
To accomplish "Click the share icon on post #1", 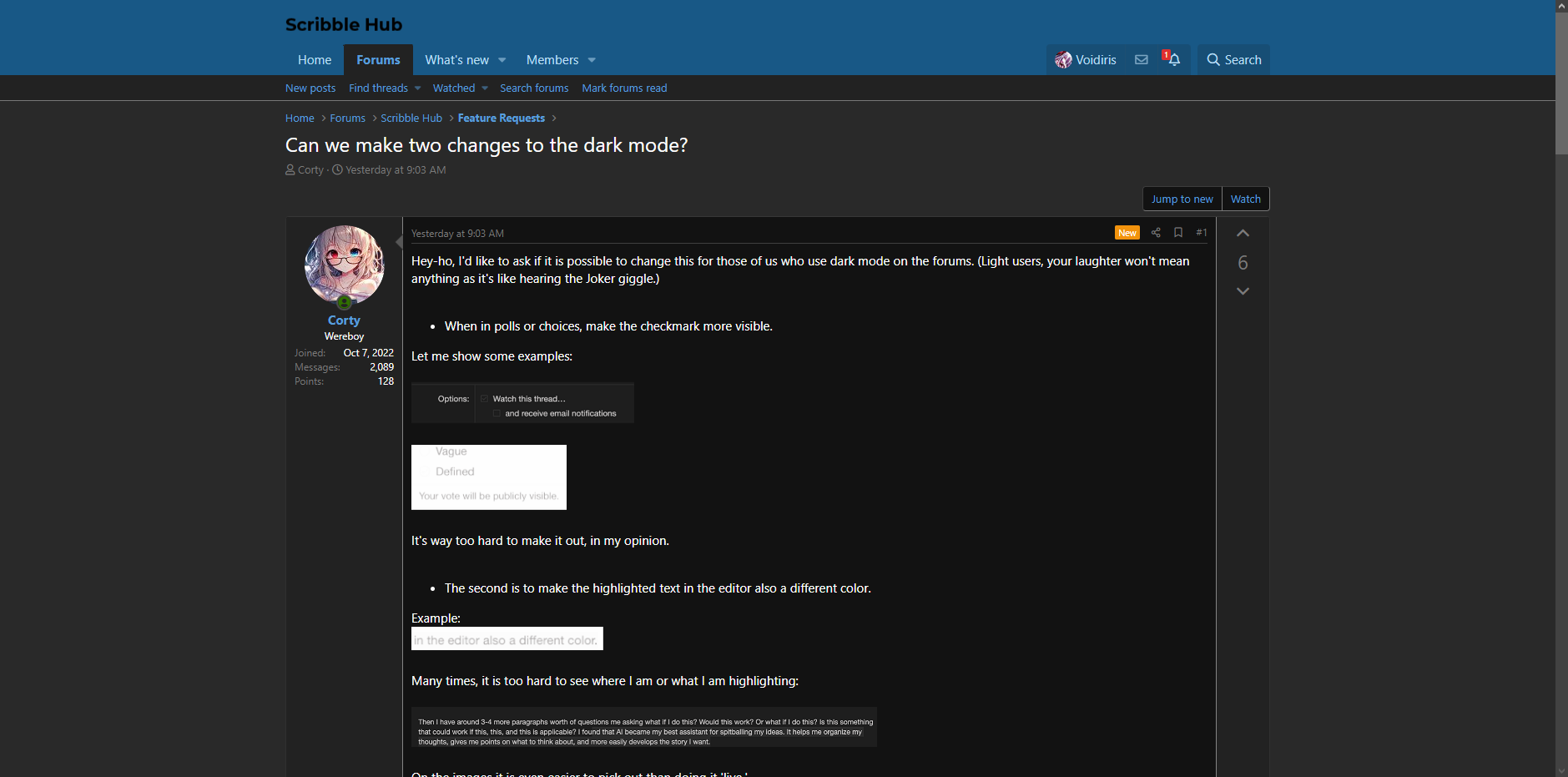I will click(x=1156, y=233).
